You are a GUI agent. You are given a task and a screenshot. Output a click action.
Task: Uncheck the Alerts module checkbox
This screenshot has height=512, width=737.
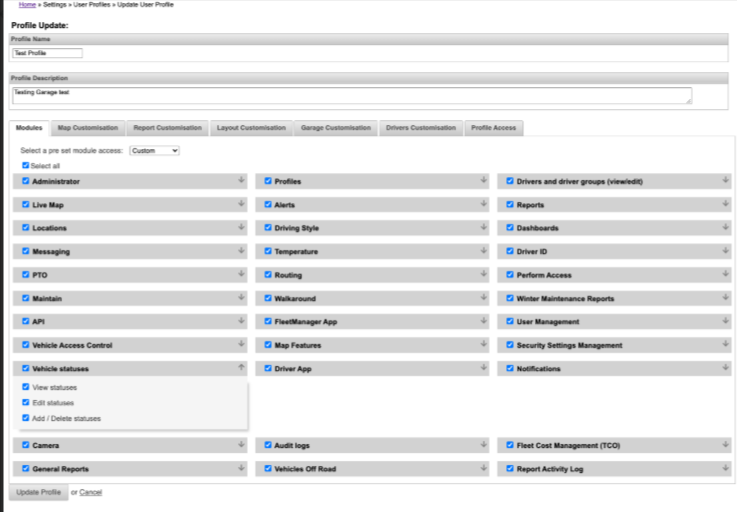click(x=268, y=205)
